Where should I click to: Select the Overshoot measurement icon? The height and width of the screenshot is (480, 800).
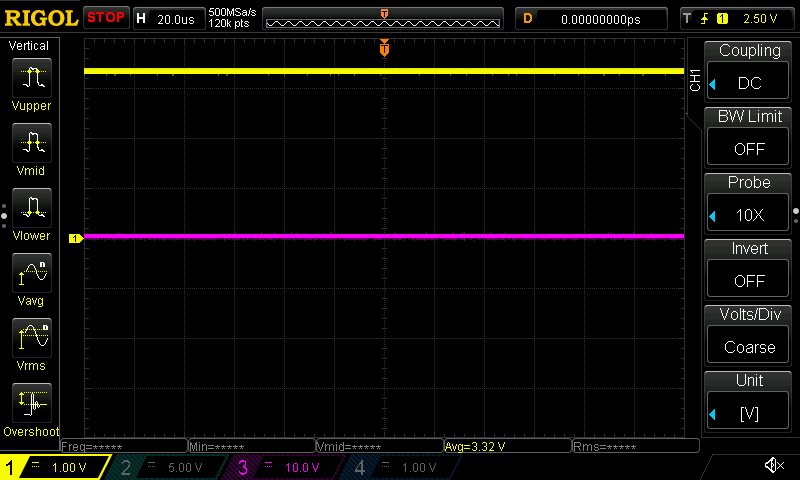pyautogui.click(x=32, y=403)
